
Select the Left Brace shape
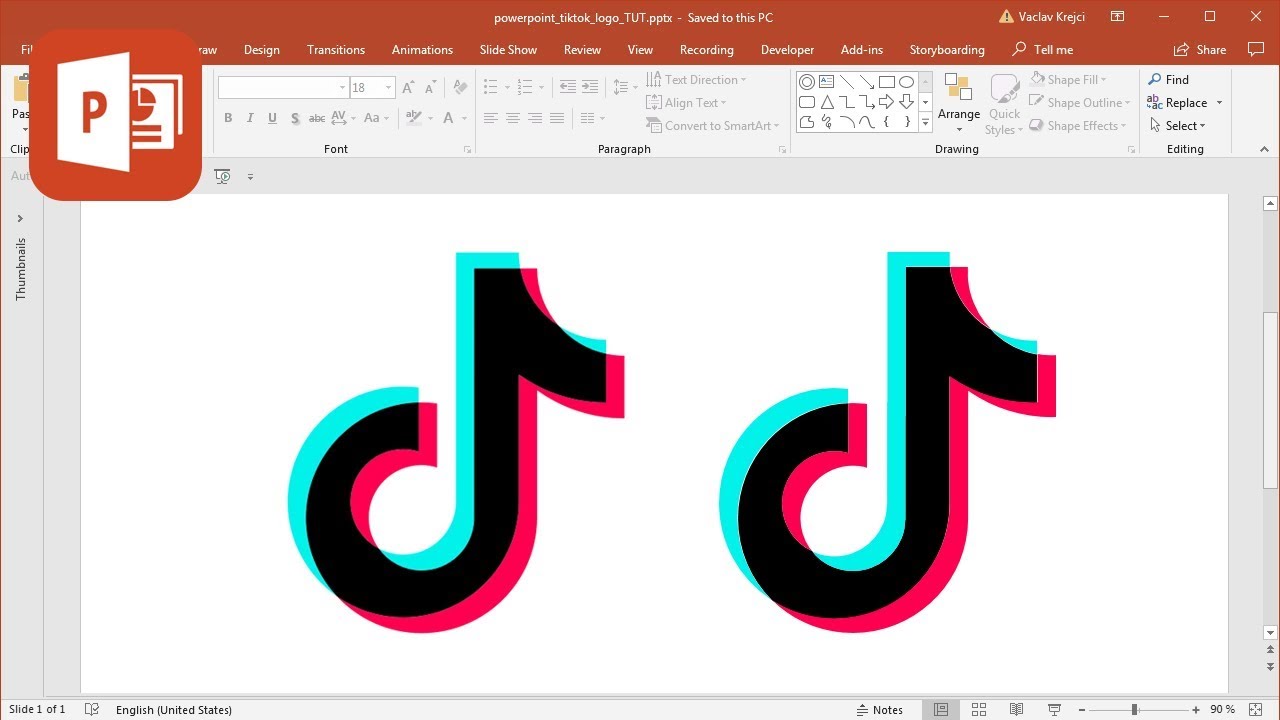(887, 122)
